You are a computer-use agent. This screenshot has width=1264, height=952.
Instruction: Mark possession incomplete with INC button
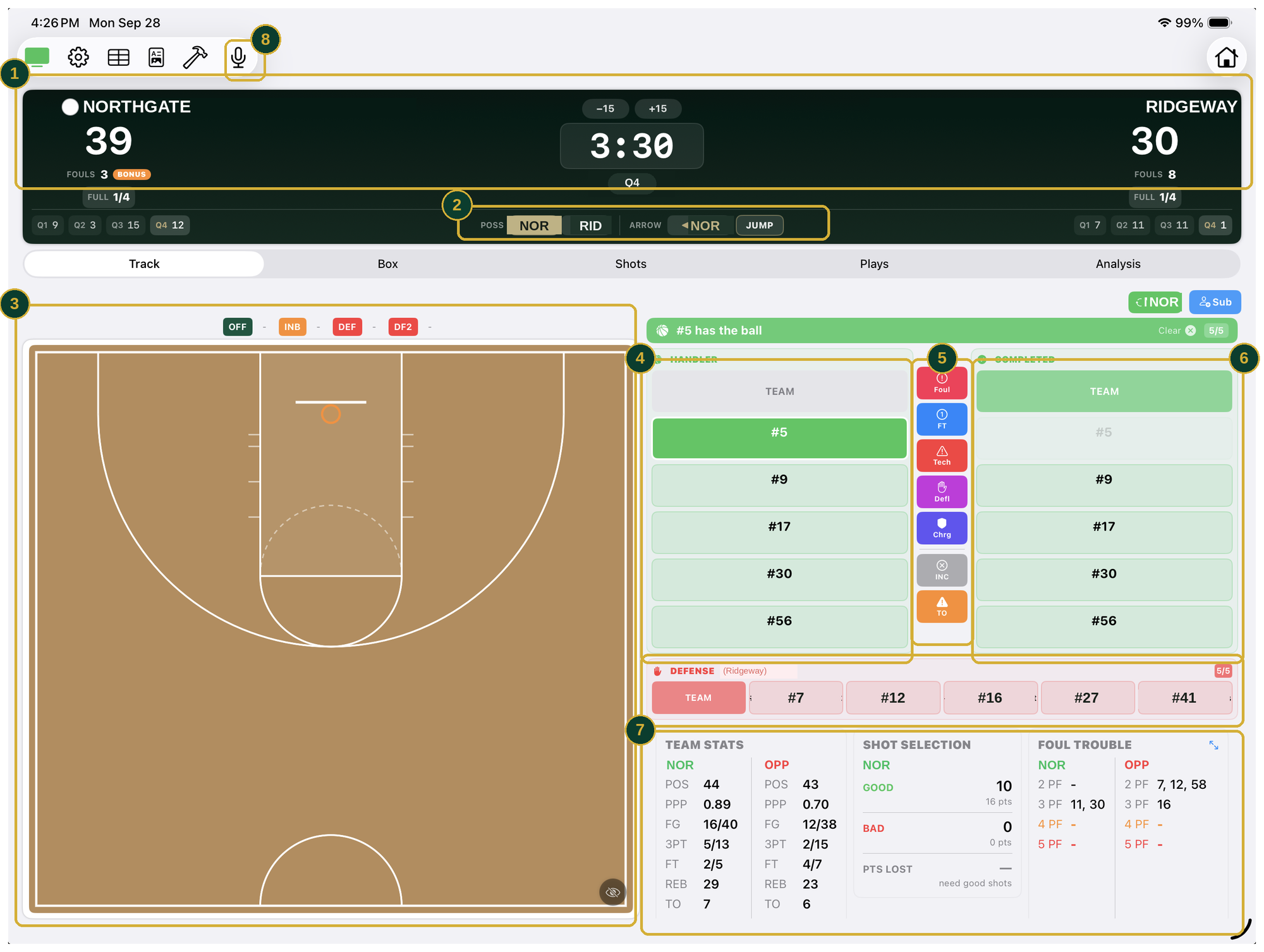tap(942, 570)
